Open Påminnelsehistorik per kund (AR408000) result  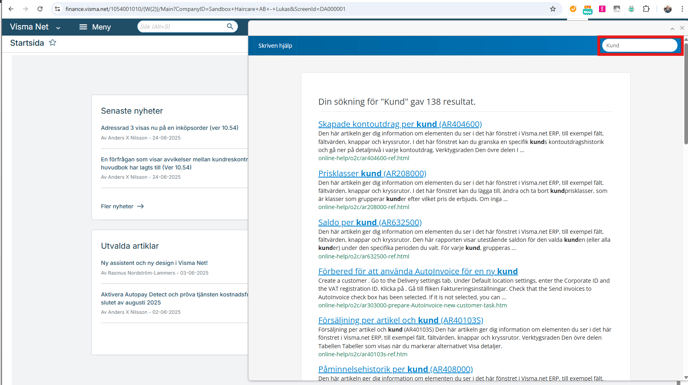point(395,369)
